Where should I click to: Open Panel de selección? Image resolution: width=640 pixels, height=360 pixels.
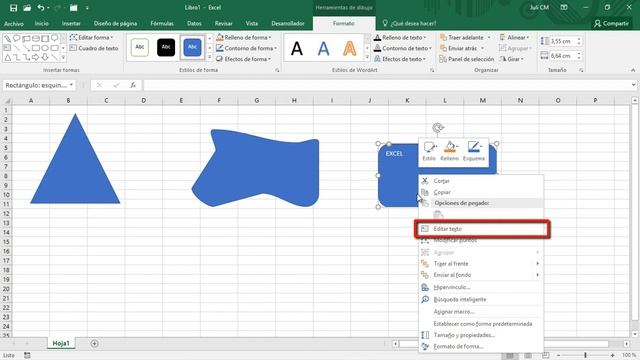coord(467,59)
